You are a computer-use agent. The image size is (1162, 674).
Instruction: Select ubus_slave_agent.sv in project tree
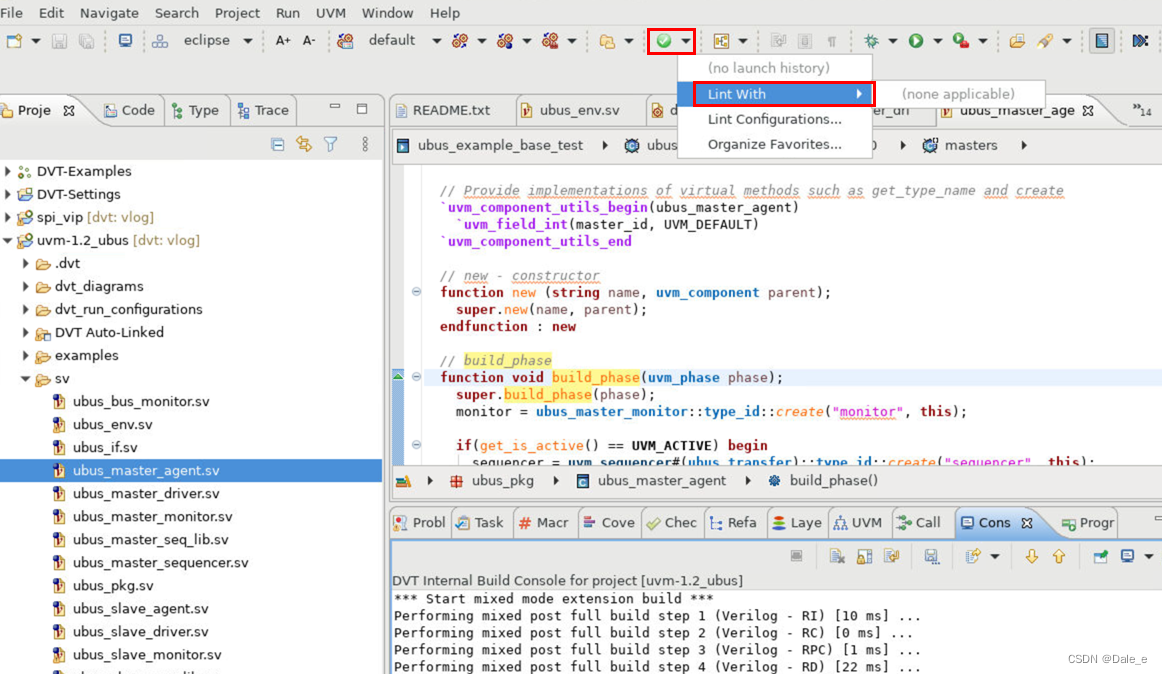coord(140,609)
